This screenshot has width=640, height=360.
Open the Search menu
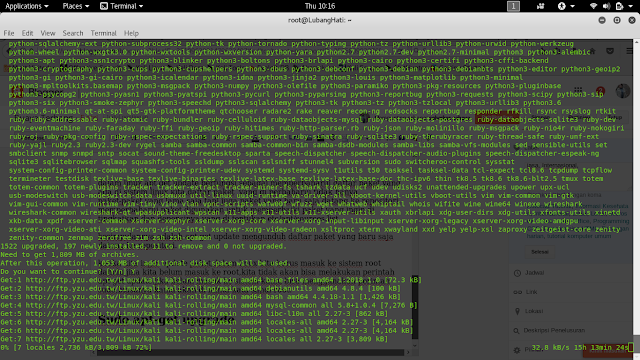(x=73, y=33)
